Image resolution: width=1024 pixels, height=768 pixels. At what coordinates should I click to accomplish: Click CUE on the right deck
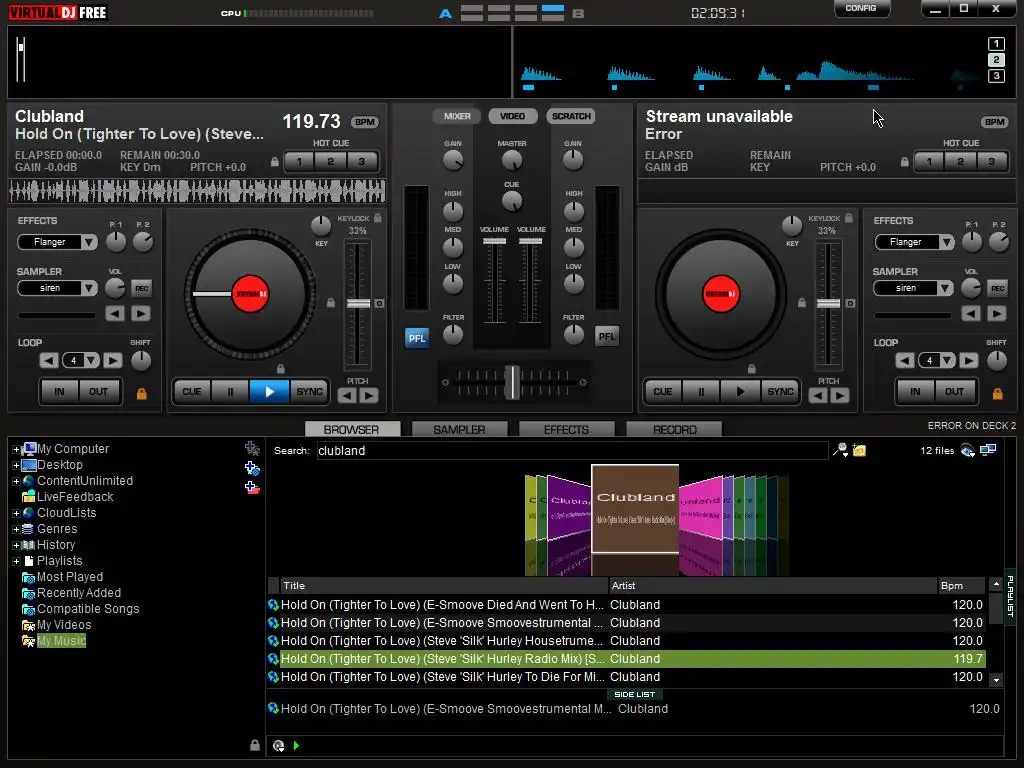coord(663,391)
